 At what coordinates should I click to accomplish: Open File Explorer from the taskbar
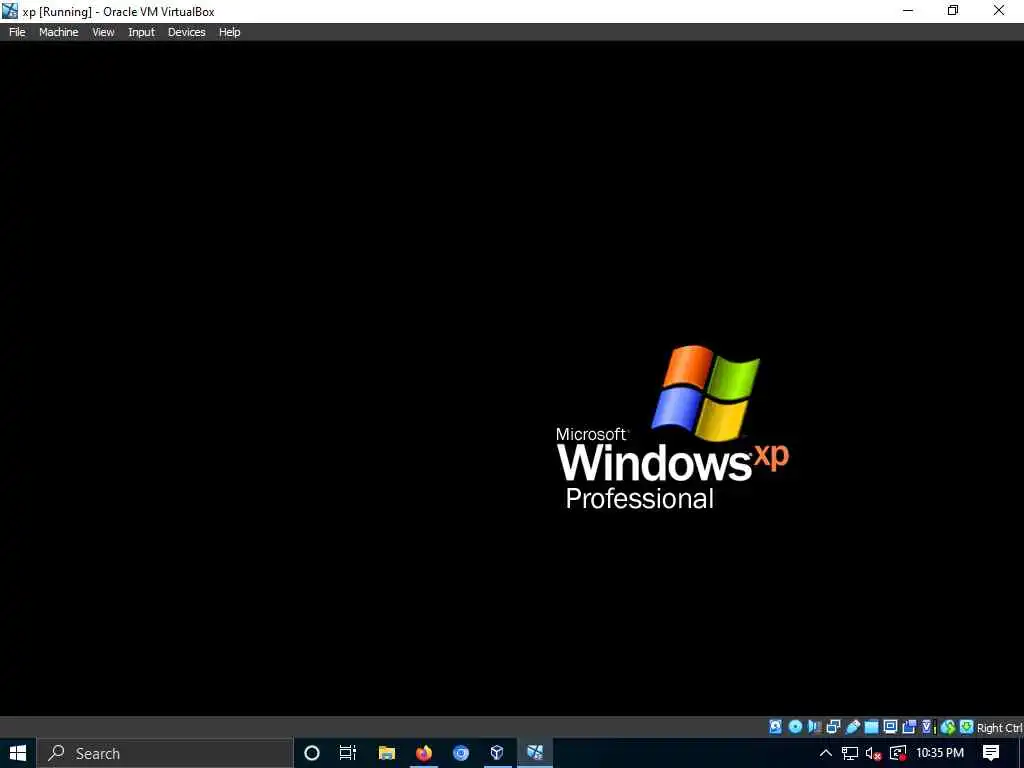click(x=387, y=753)
